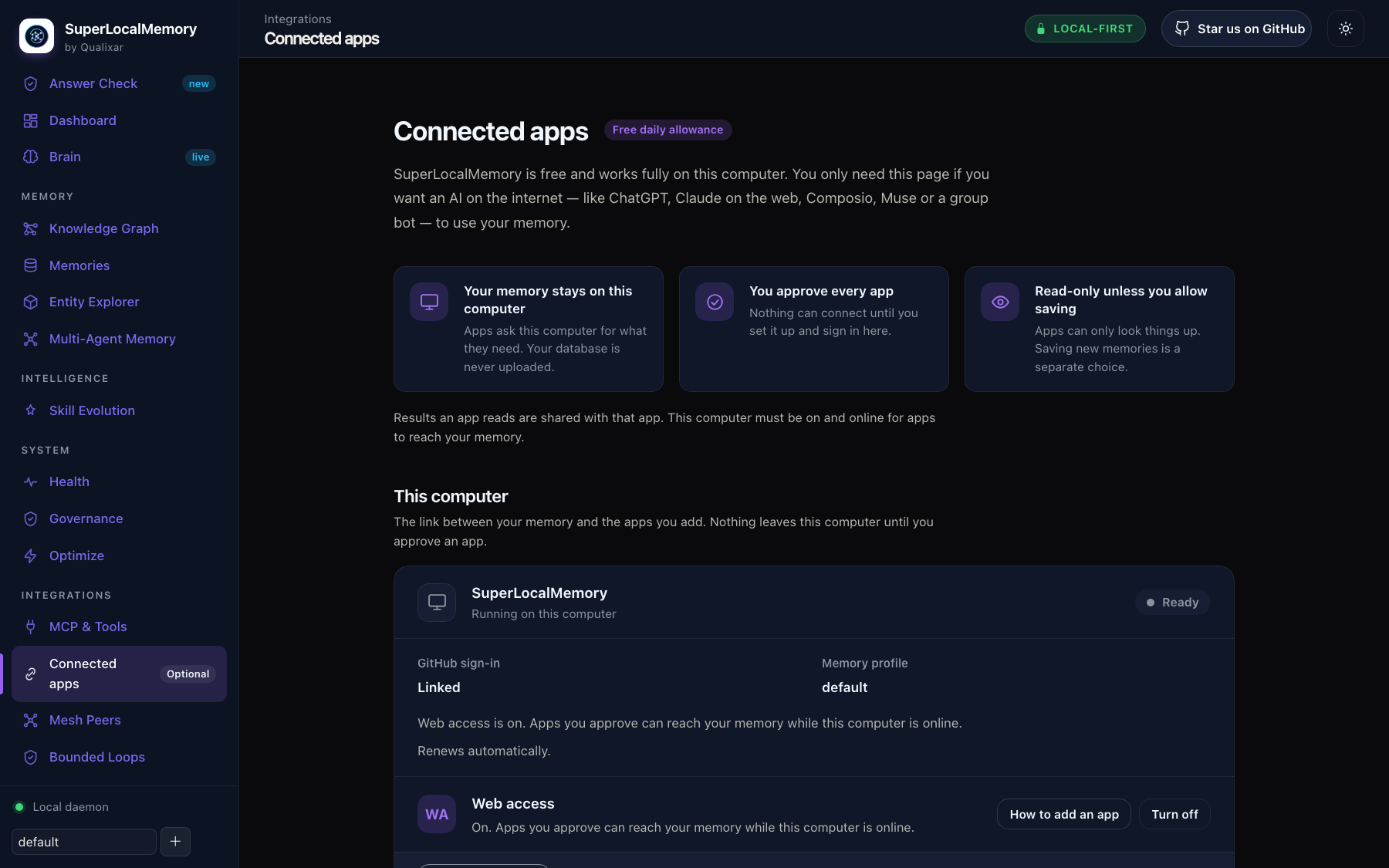Screen dimensions: 1389x868
Task: Click the Governance shield icon
Action: pyautogui.click(x=31, y=518)
